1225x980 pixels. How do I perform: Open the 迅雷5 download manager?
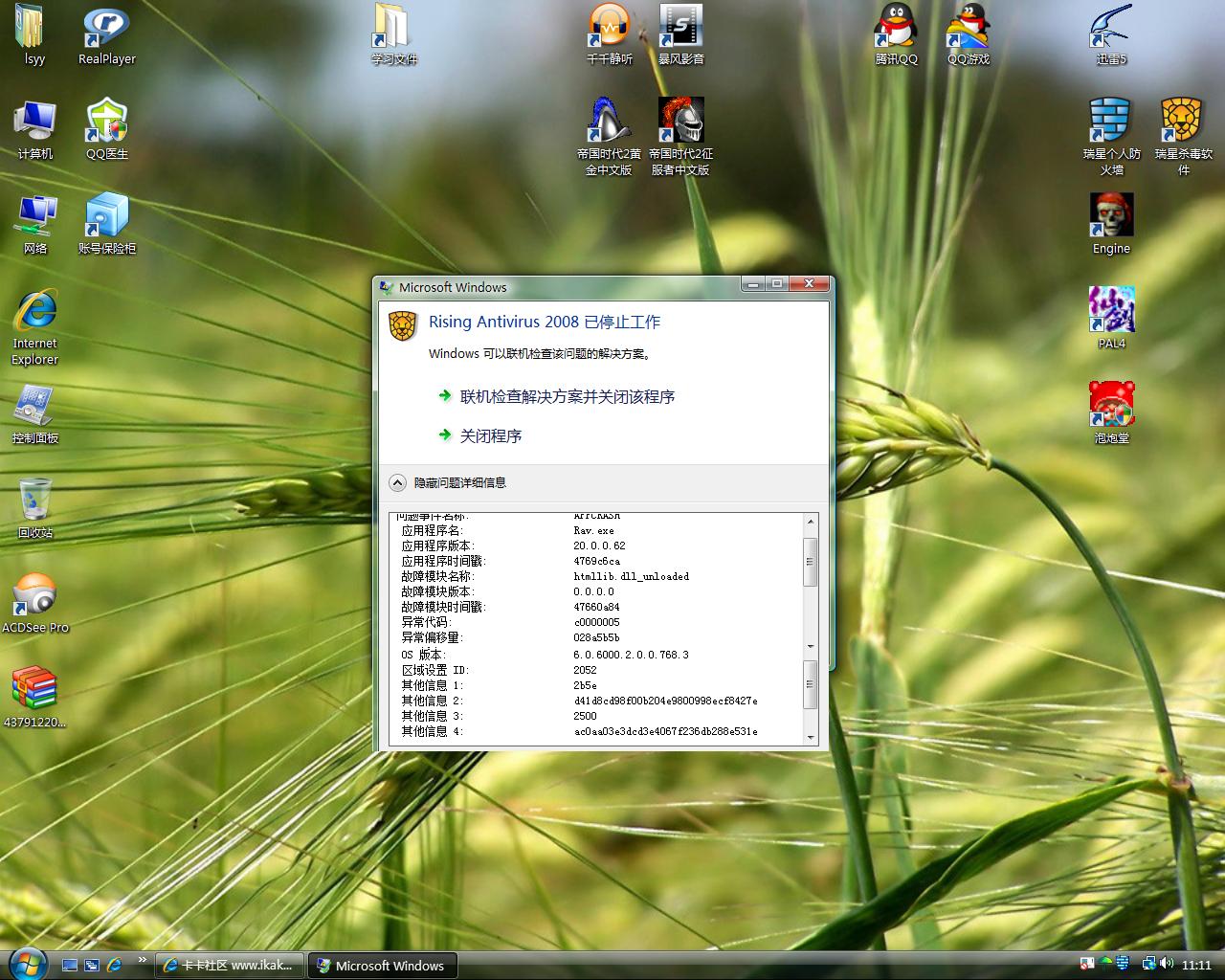(x=1111, y=35)
